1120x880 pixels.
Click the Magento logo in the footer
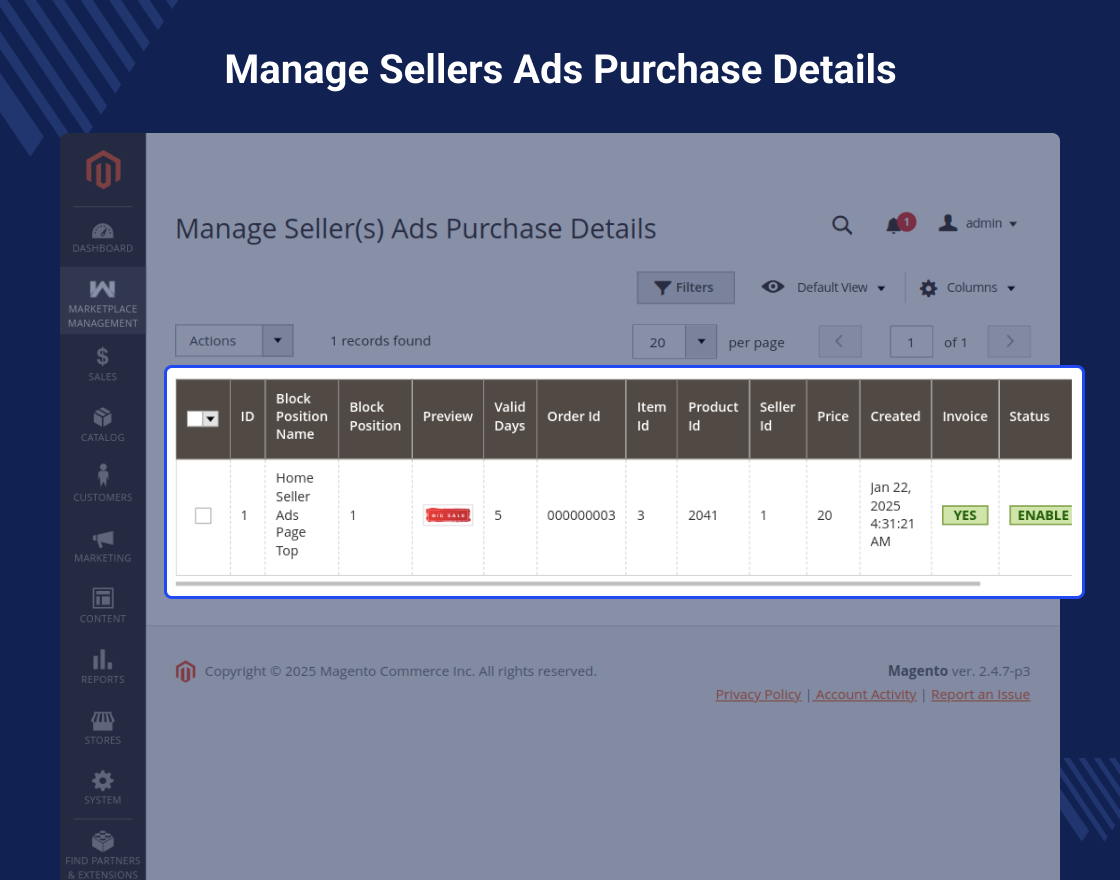tap(186, 671)
